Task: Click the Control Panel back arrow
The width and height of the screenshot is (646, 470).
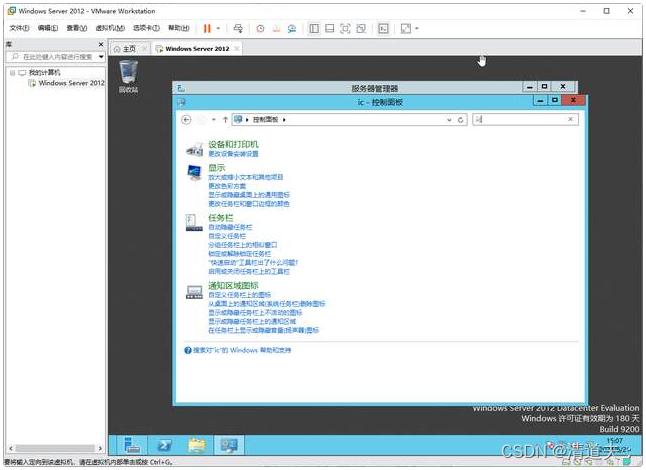Action: click(x=186, y=119)
